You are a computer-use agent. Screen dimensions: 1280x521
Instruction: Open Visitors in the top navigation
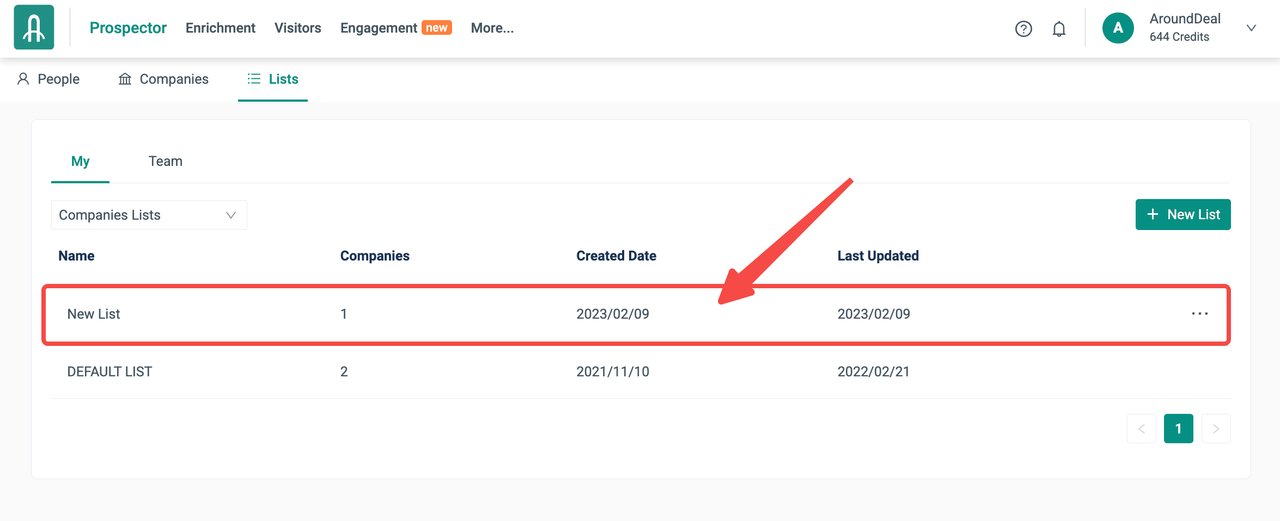298,28
